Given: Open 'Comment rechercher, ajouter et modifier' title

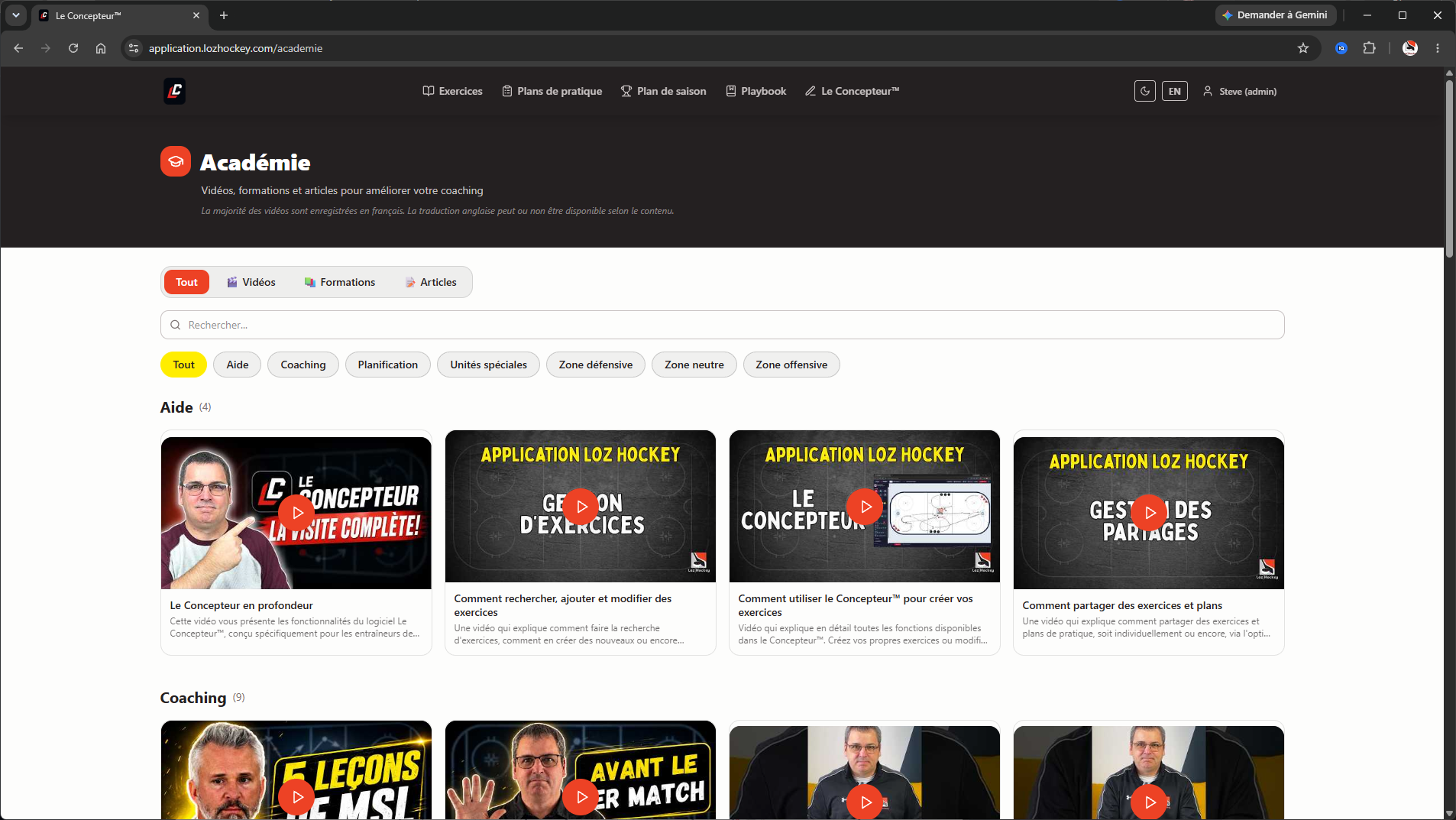Looking at the screenshot, I should 563,605.
